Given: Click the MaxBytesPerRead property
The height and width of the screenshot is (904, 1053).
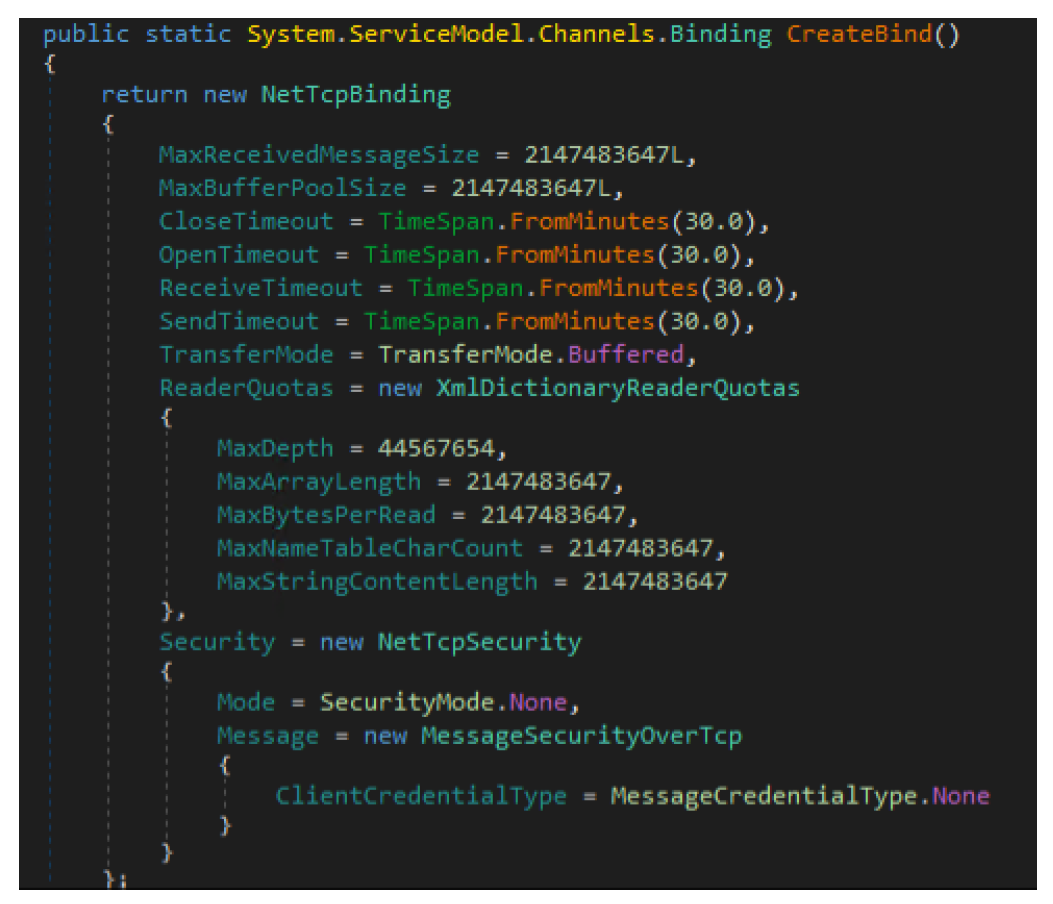Looking at the screenshot, I should (x=326, y=515).
